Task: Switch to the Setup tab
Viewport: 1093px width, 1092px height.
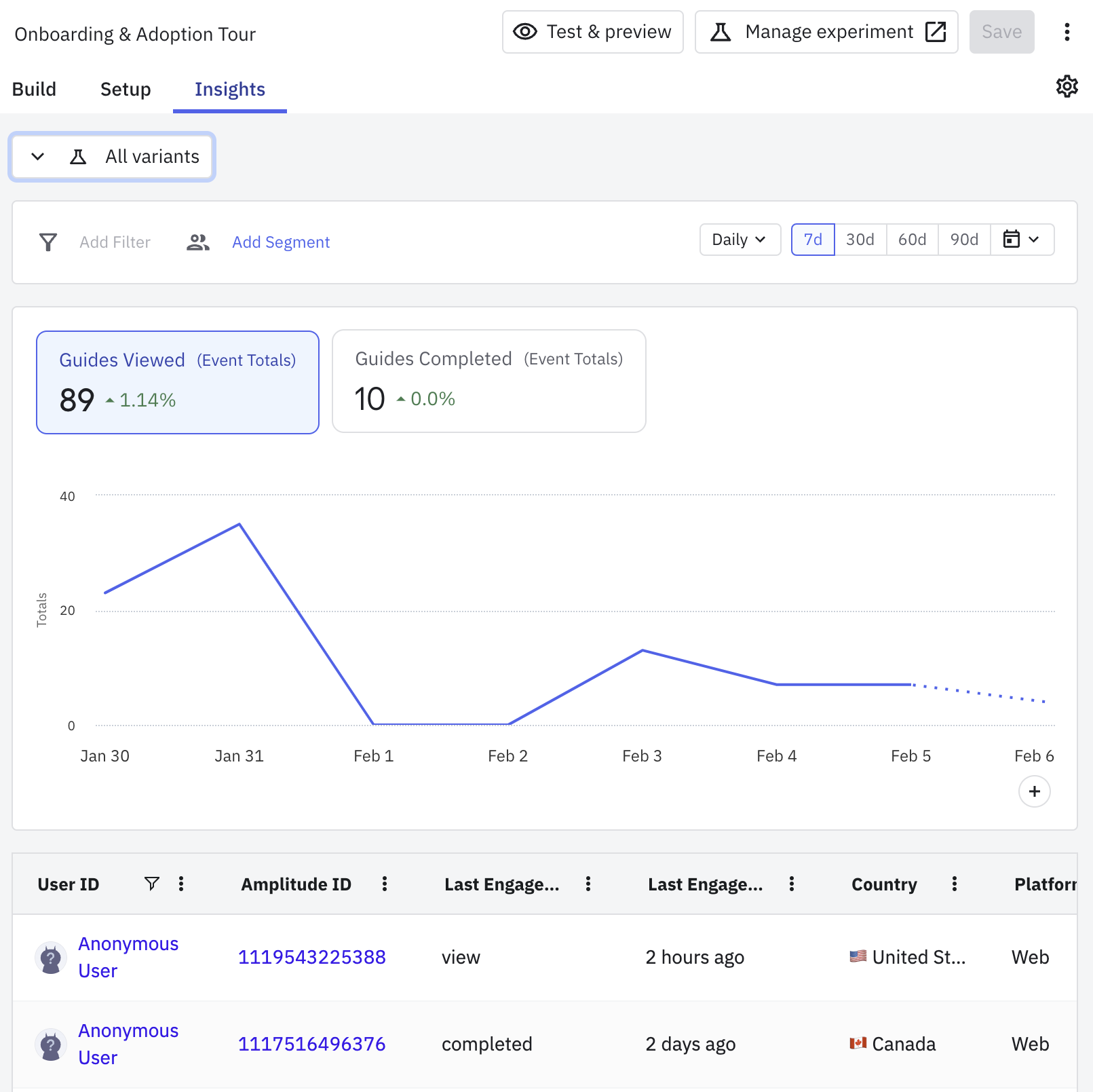Action: pos(126,90)
